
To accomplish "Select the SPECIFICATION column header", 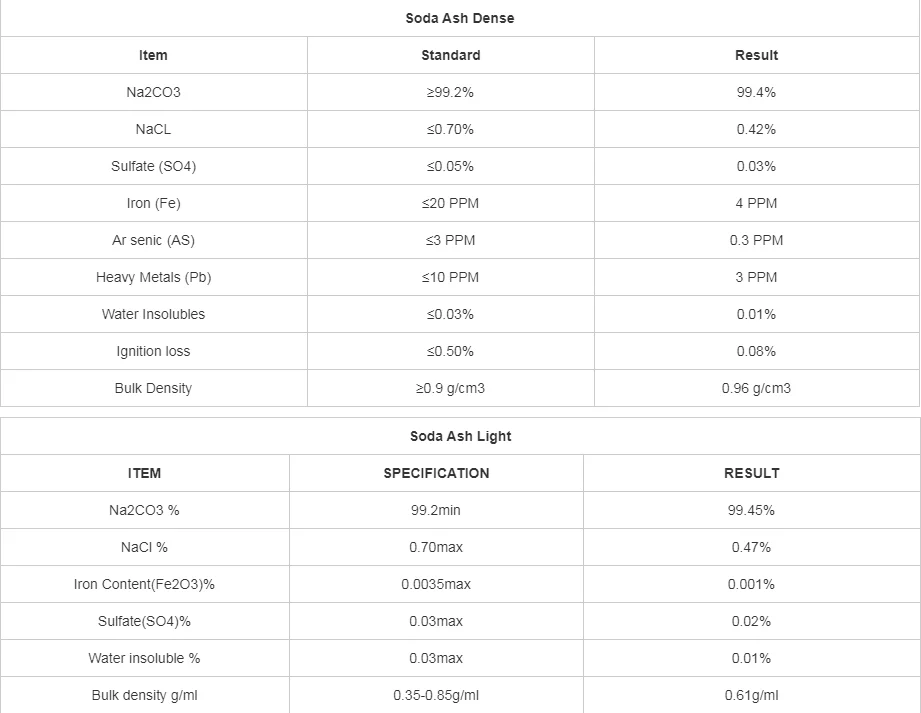I will click(x=436, y=473).
